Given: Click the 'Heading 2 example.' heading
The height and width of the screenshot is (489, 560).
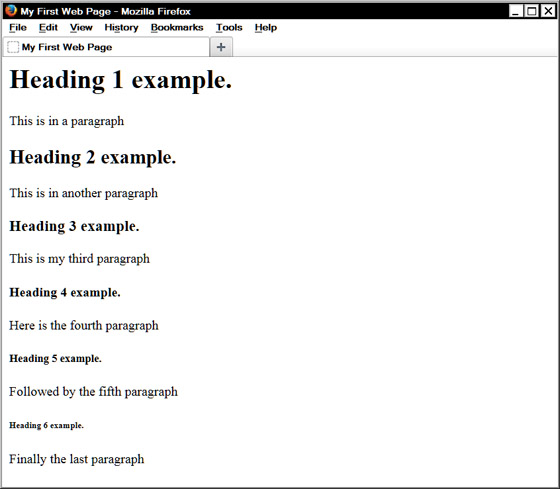Looking at the screenshot, I should (x=93, y=158).
